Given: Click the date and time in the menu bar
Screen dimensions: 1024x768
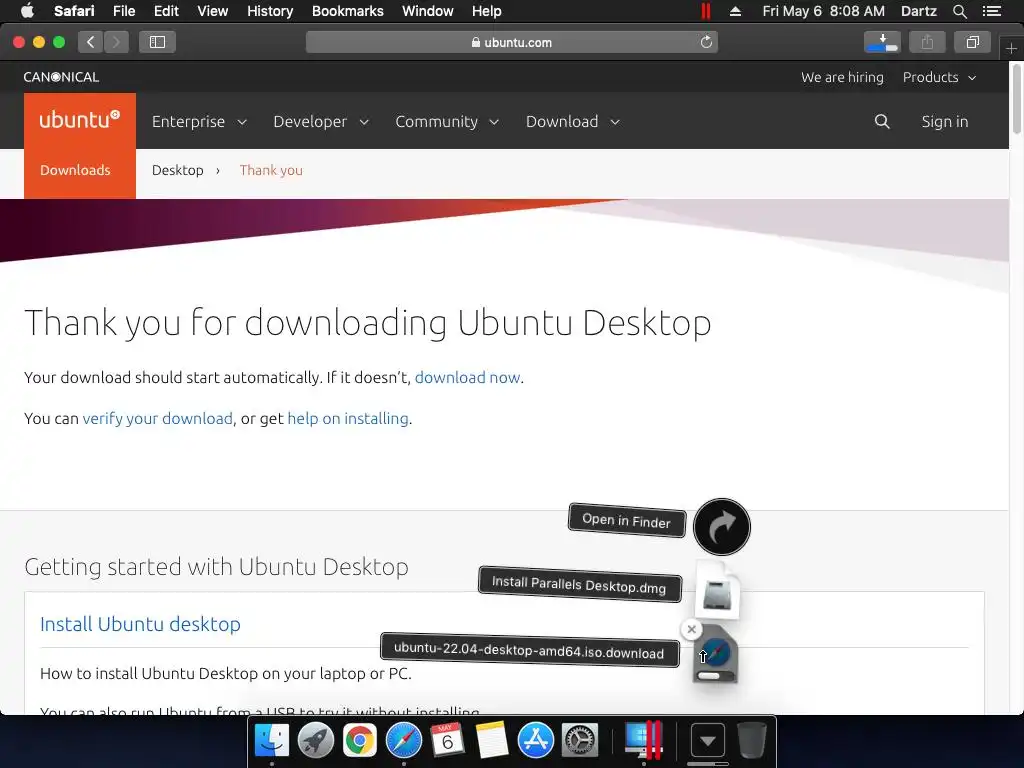Looking at the screenshot, I should click(x=824, y=11).
